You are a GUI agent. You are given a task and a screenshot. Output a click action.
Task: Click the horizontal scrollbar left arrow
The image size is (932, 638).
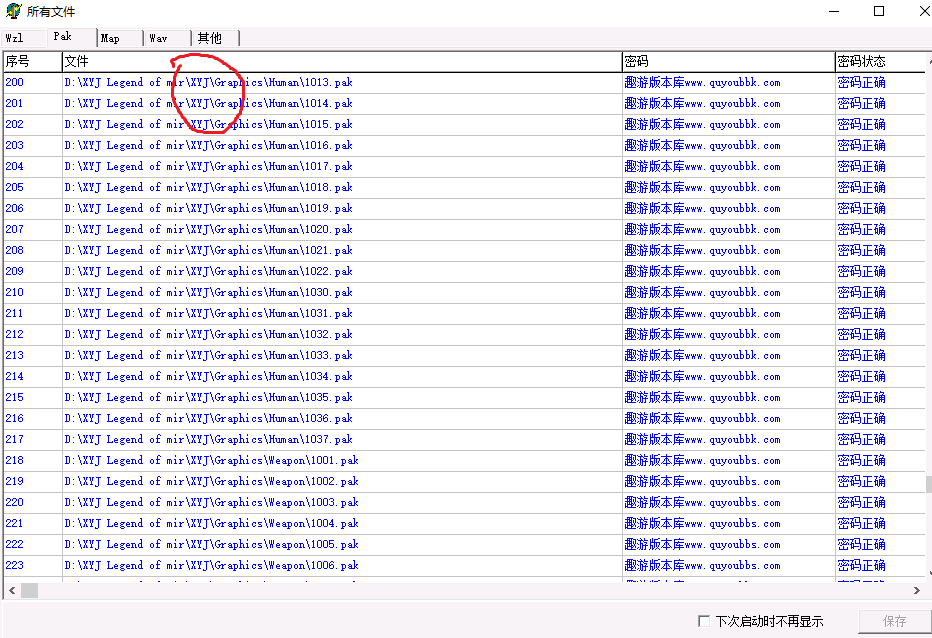click(10, 590)
